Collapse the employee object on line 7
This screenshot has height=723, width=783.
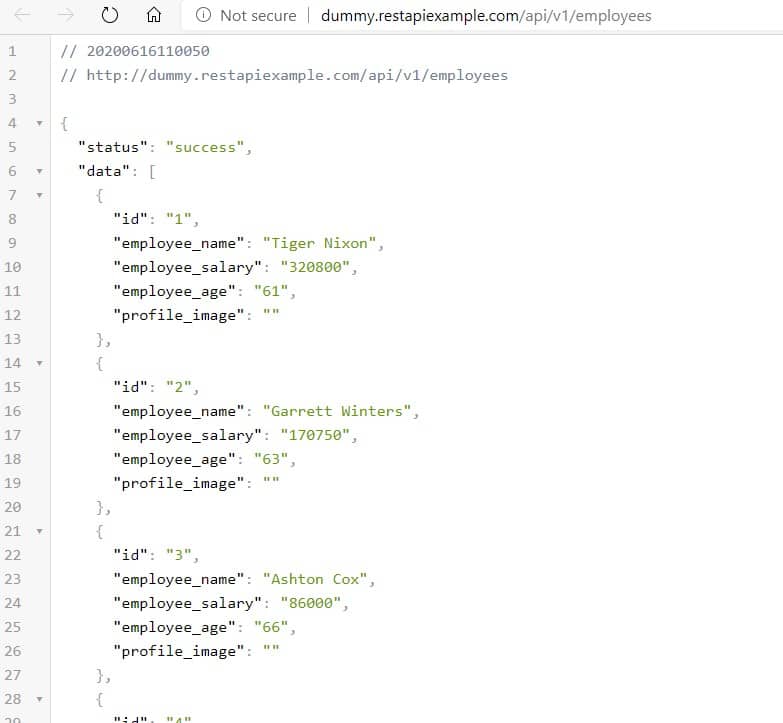(x=39, y=195)
